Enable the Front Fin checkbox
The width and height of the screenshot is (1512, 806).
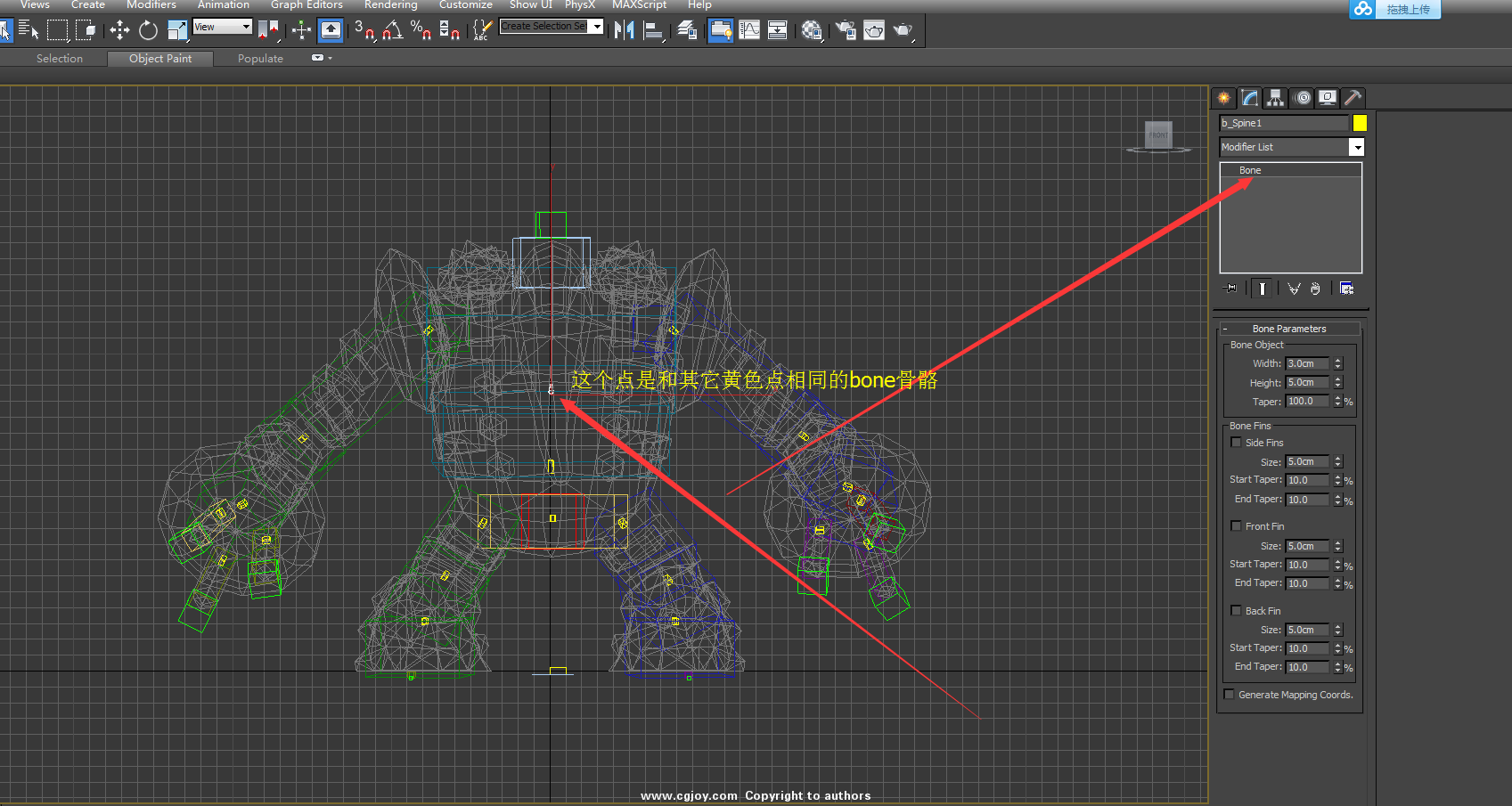(1236, 526)
